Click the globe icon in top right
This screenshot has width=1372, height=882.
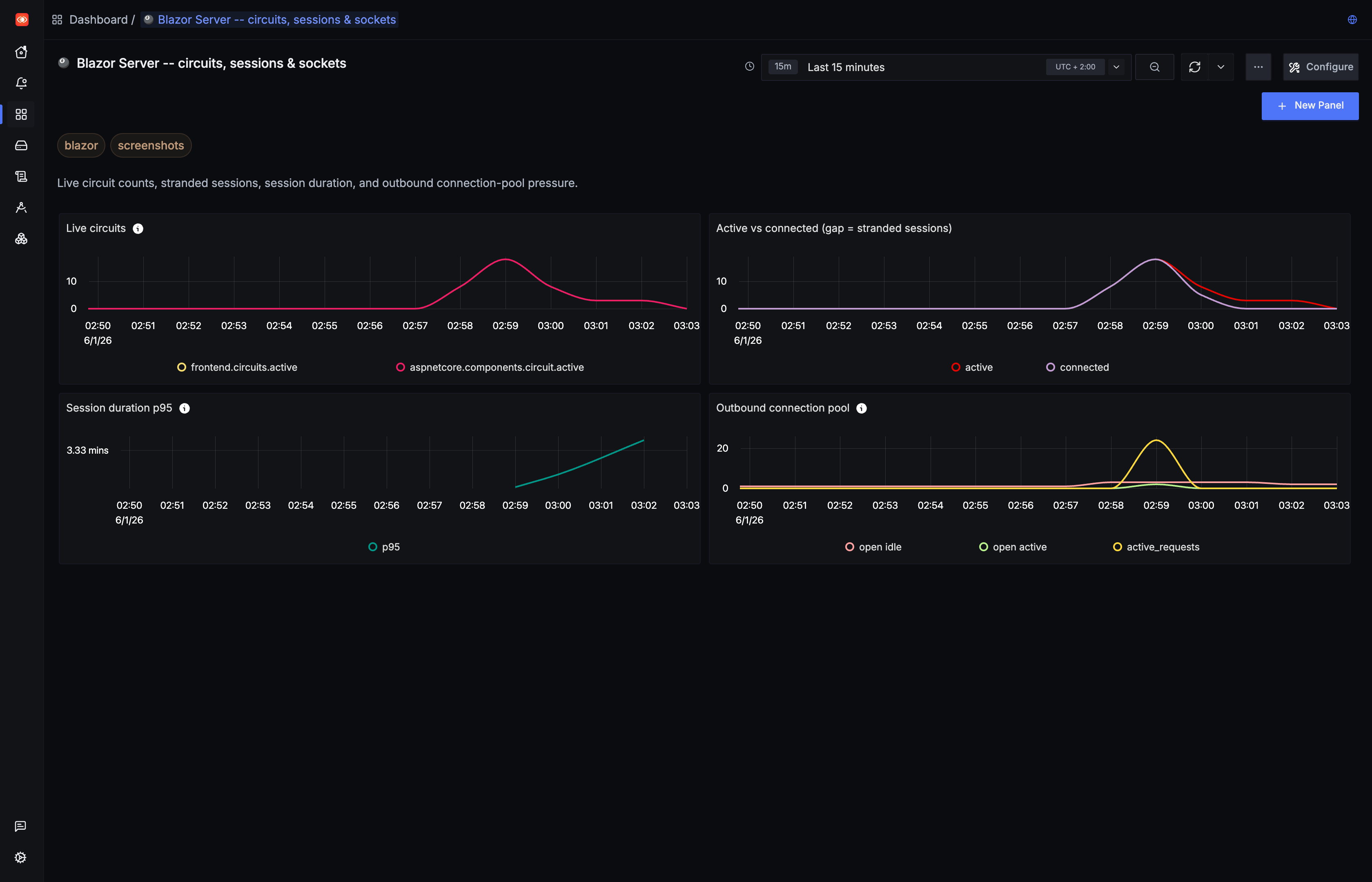pos(1352,20)
